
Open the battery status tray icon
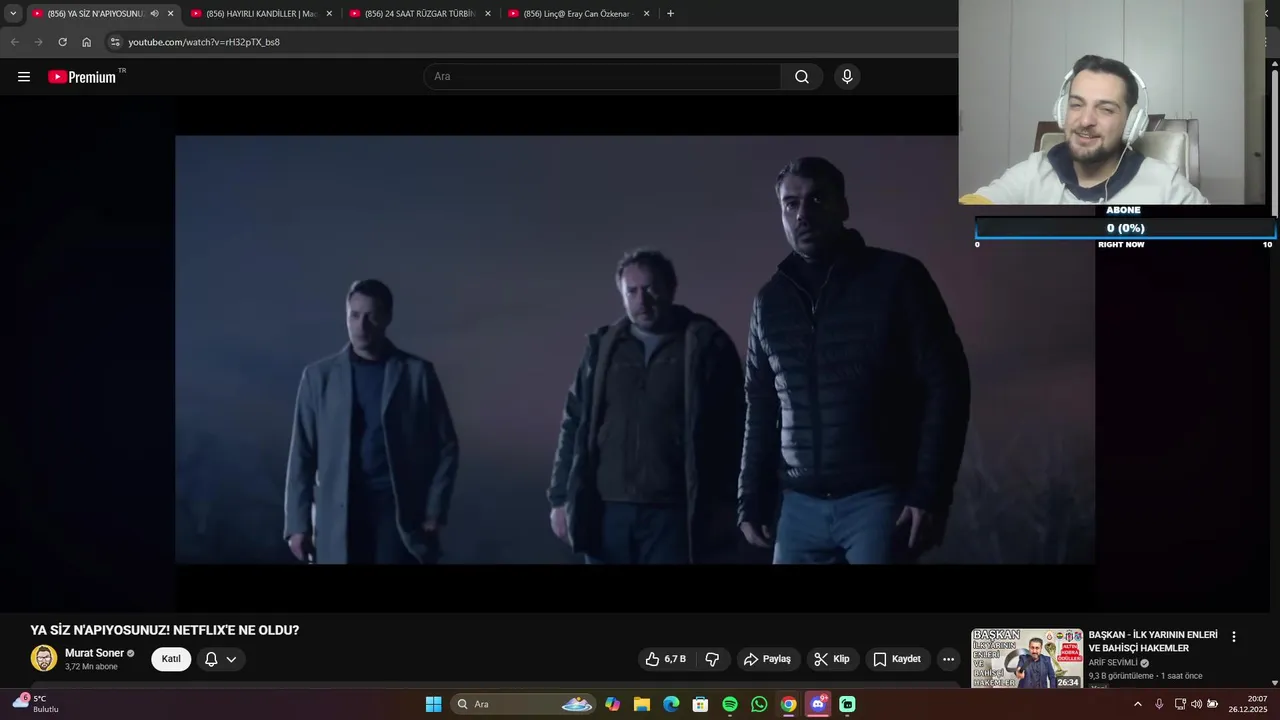click(1213, 704)
